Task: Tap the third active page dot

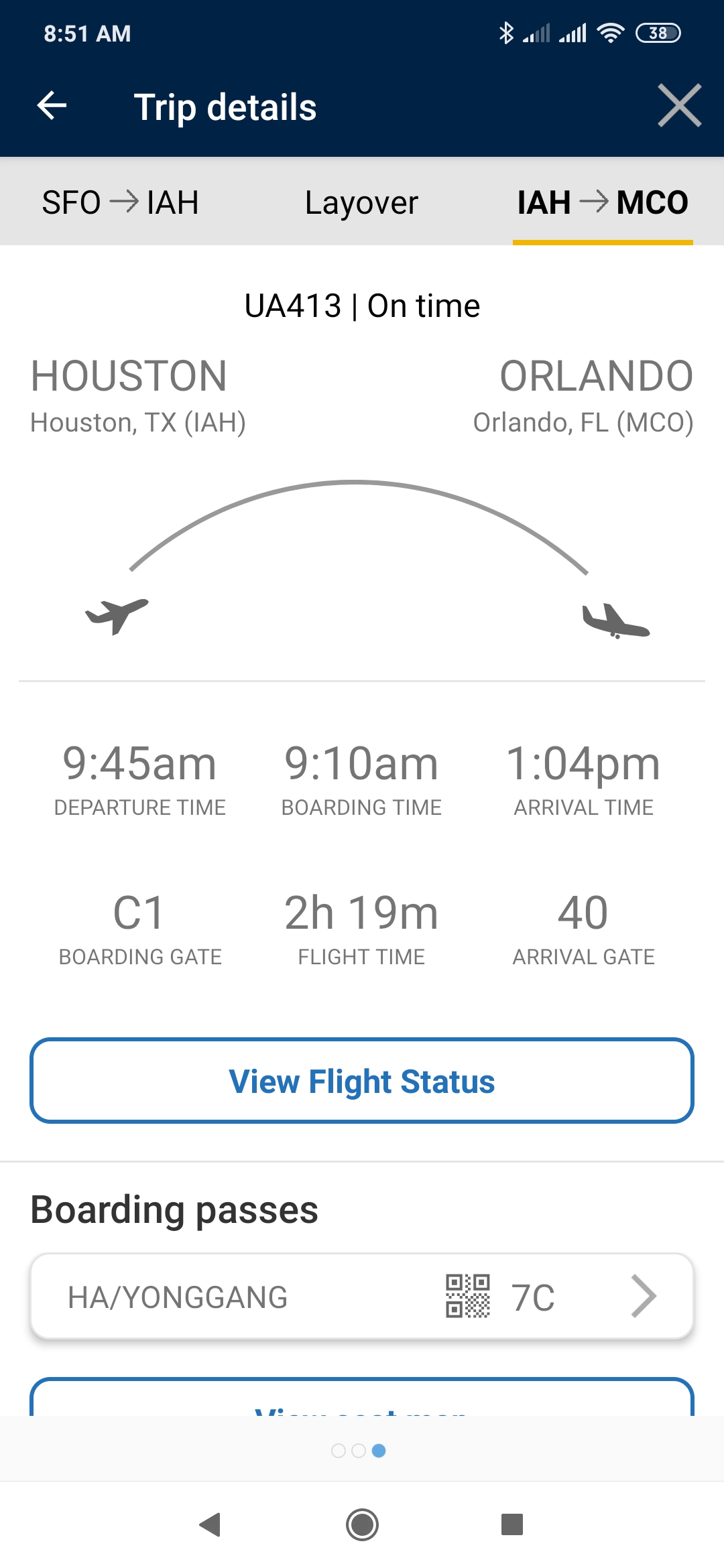Action: coord(379,1451)
